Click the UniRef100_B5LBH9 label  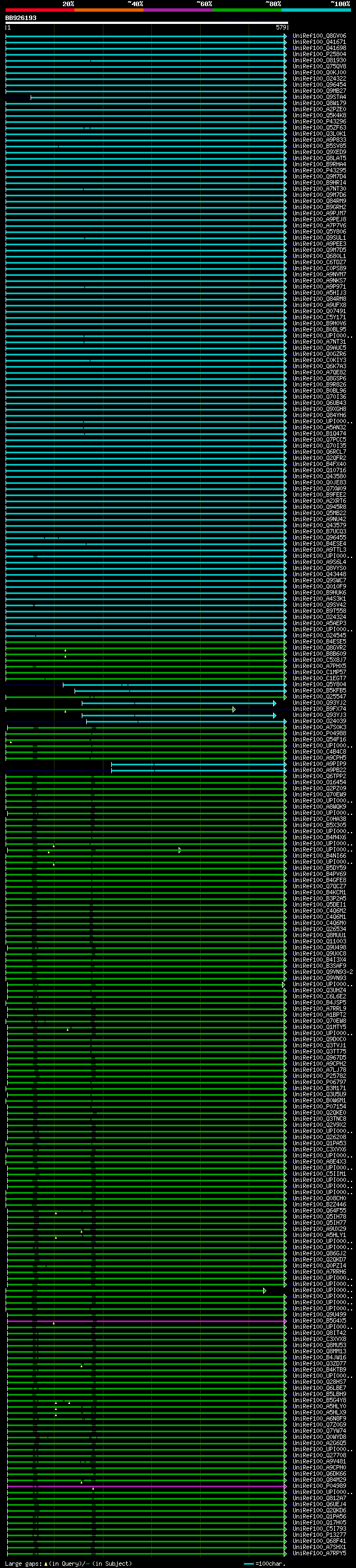click(319, 1394)
